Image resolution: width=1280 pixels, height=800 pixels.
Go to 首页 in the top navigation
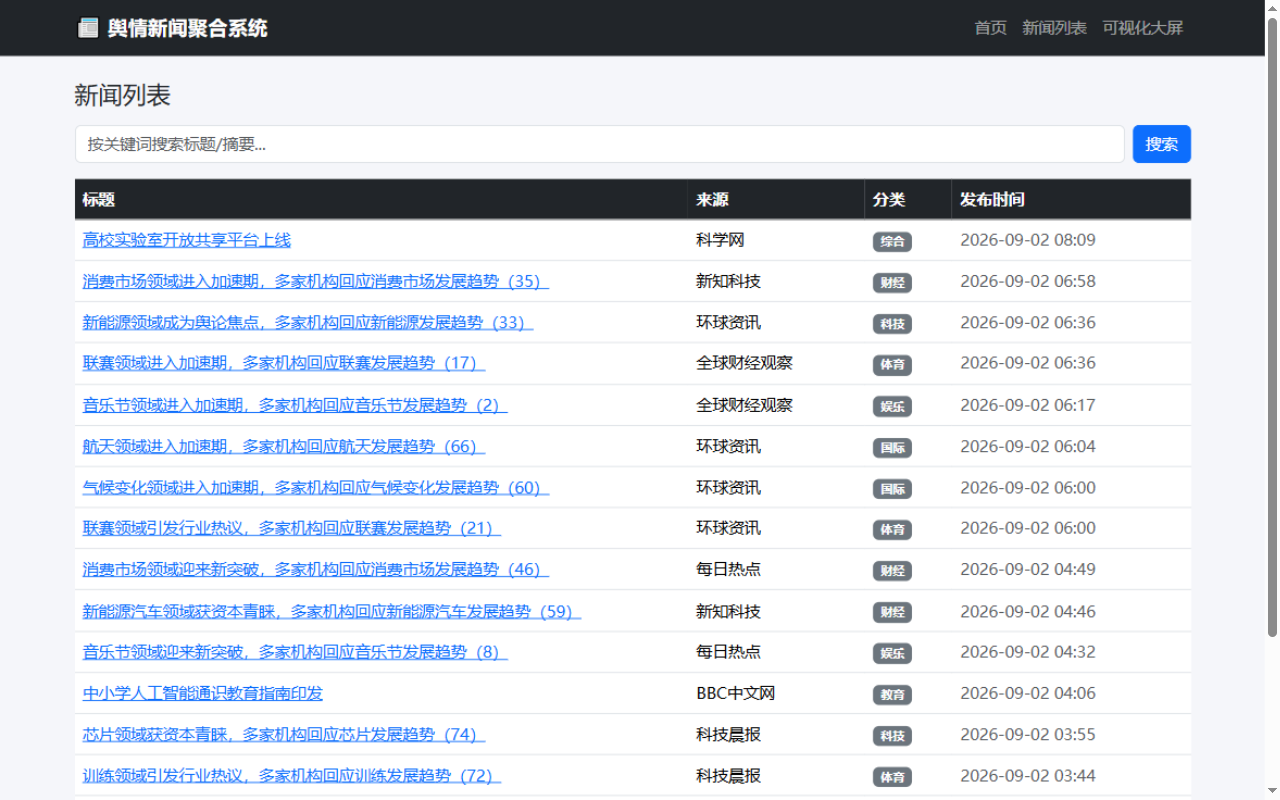(991, 28)
